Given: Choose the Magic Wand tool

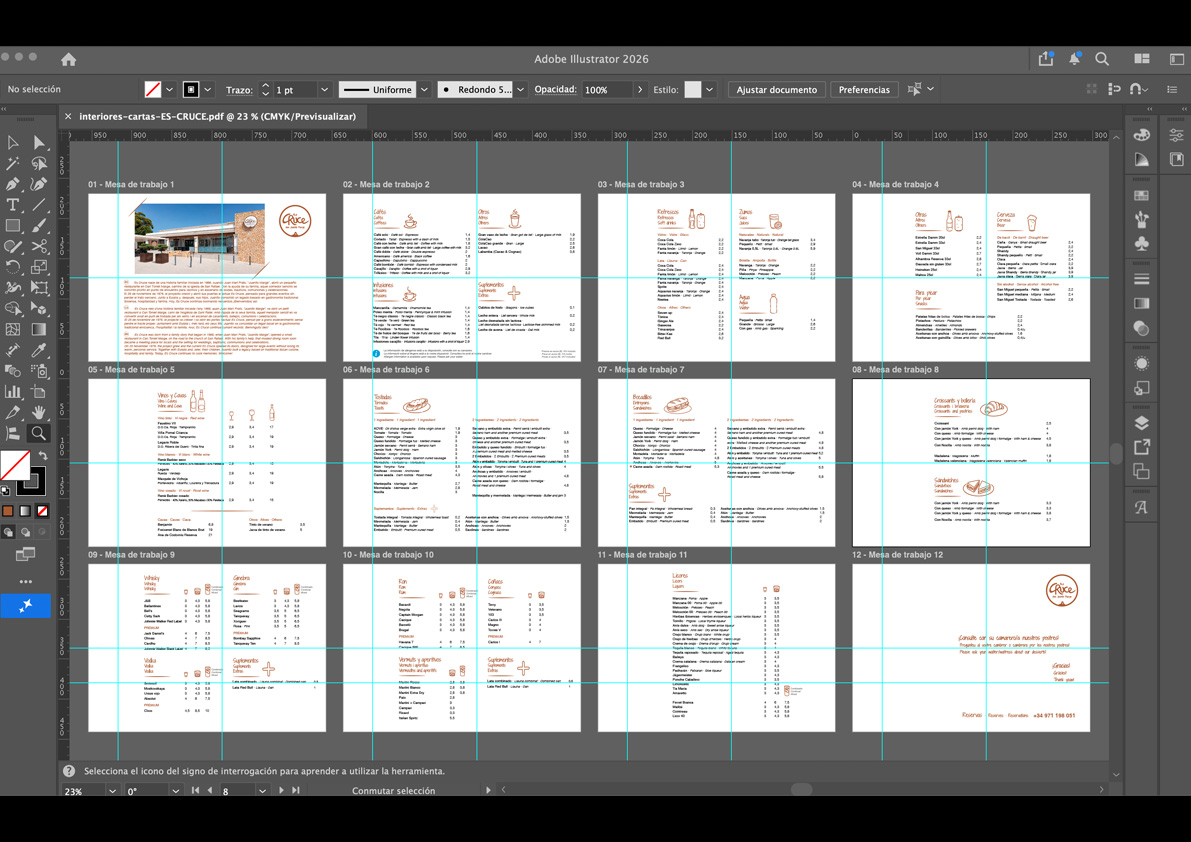Looking at the screenshot, I should (13, 163).
